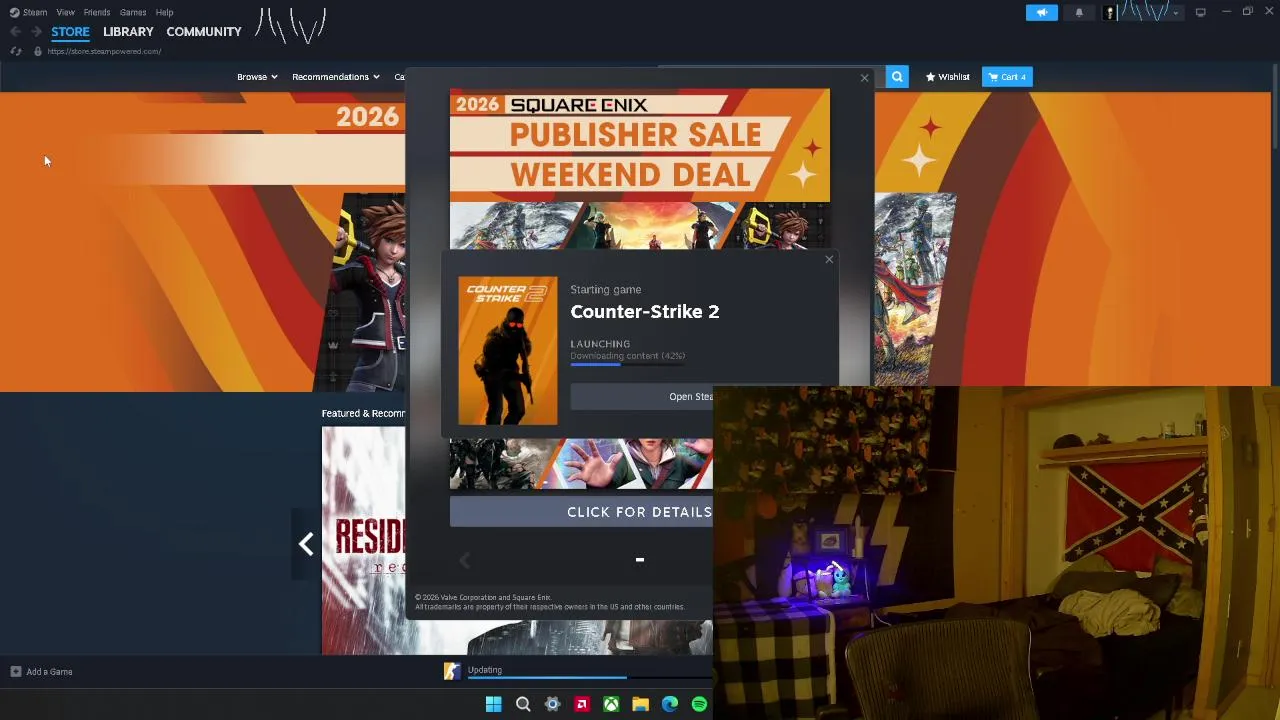This screenshot has width=1280, height=720.
Task: Click the Big Picture mode monitor icon
Action: pos(1200,12)
